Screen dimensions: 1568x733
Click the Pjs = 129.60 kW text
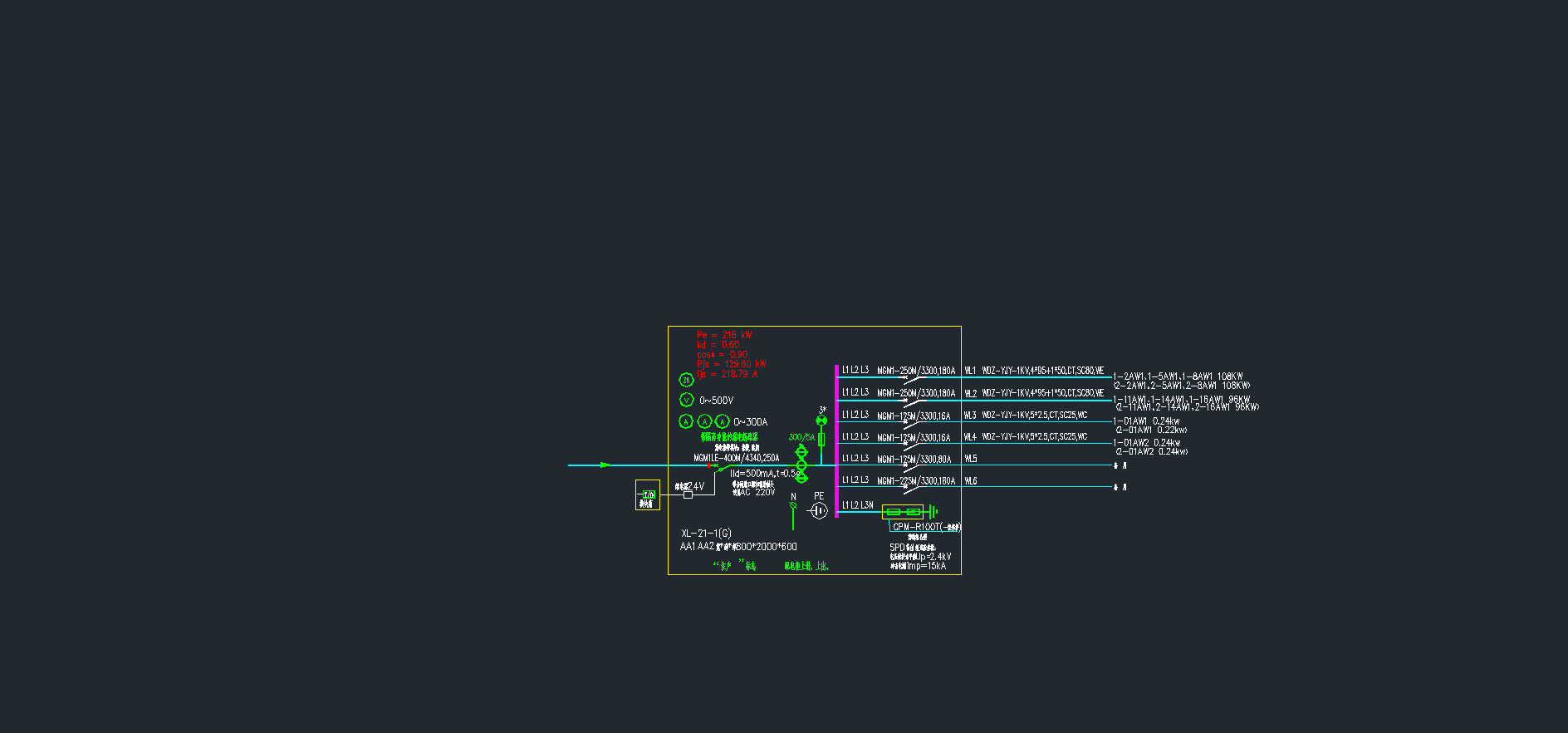pyautogui.click(x=731, y=364)
